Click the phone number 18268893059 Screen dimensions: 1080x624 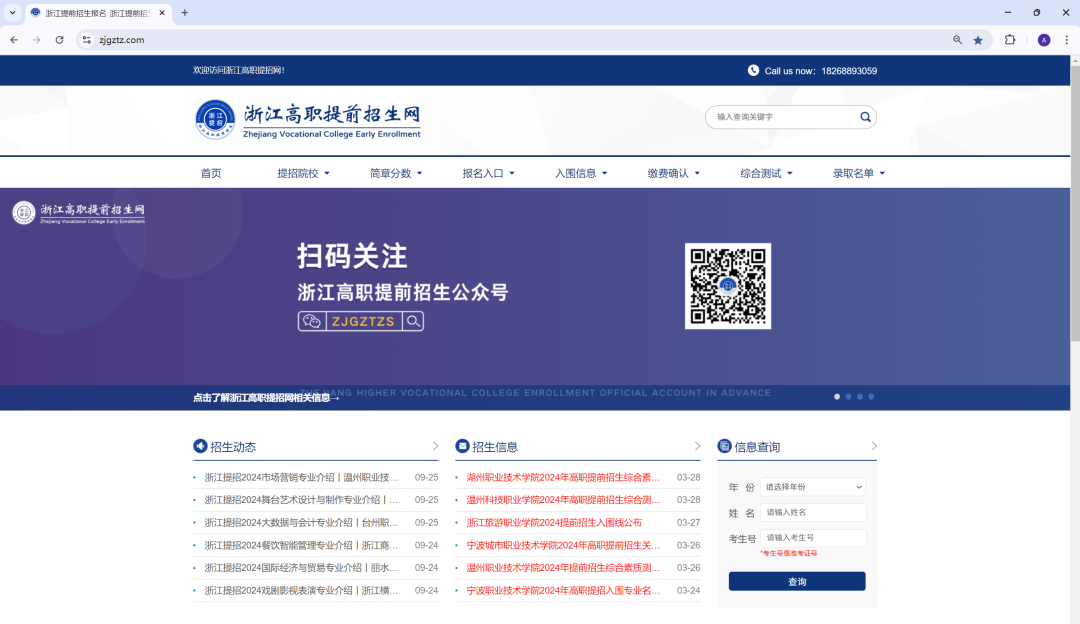(x=849, y=71)
